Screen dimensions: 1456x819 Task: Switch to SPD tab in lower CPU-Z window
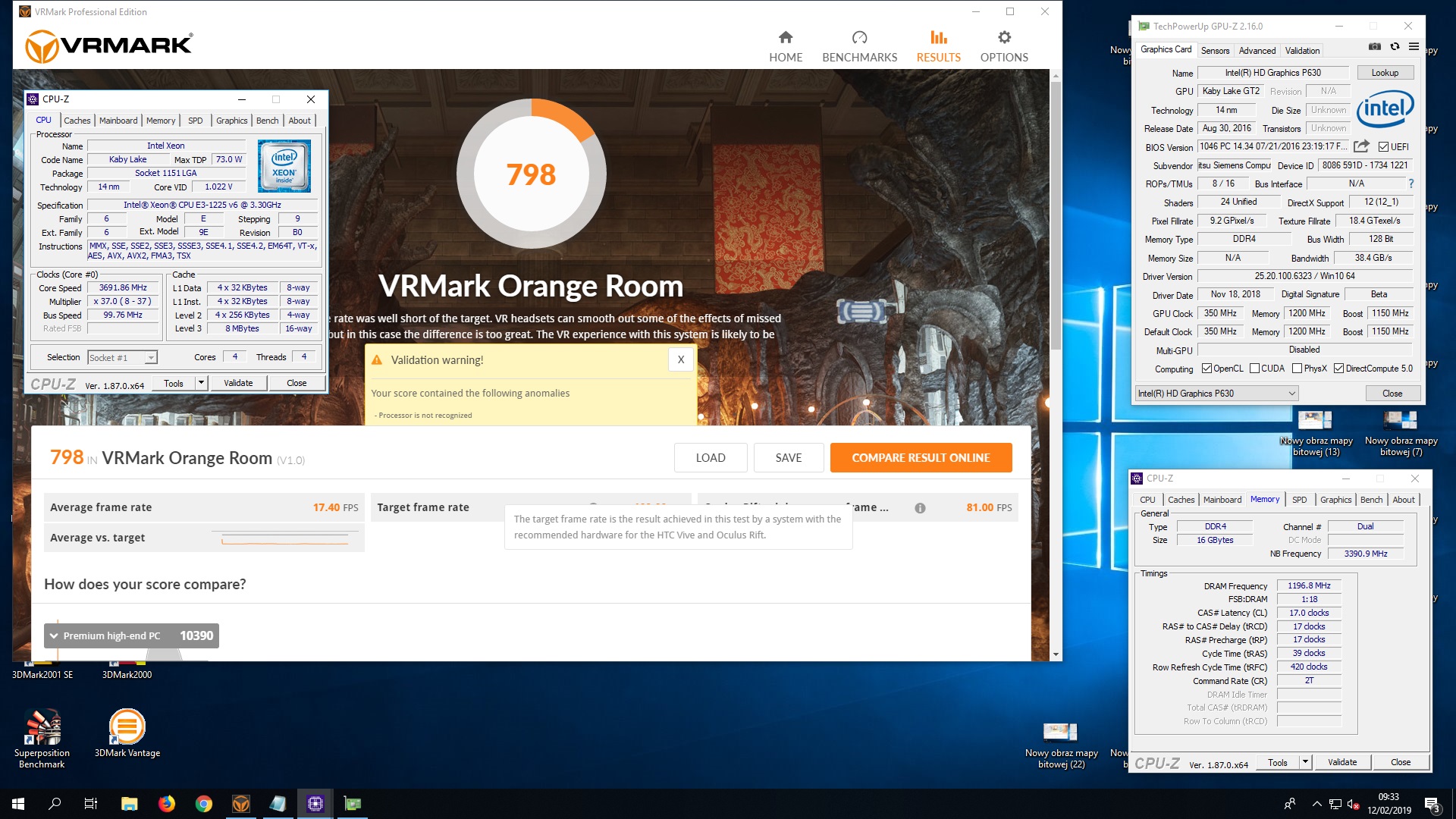[1299, 499]
